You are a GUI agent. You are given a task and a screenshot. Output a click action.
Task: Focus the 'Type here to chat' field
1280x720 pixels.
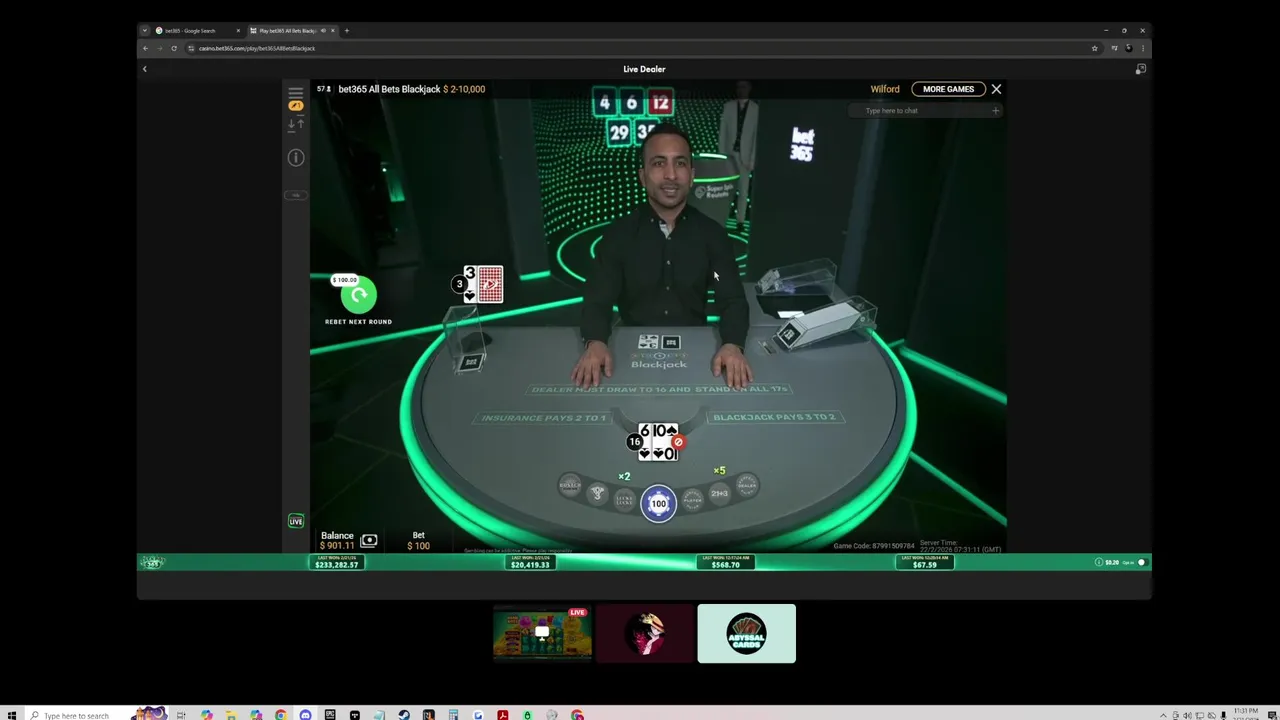coord(925,111)
